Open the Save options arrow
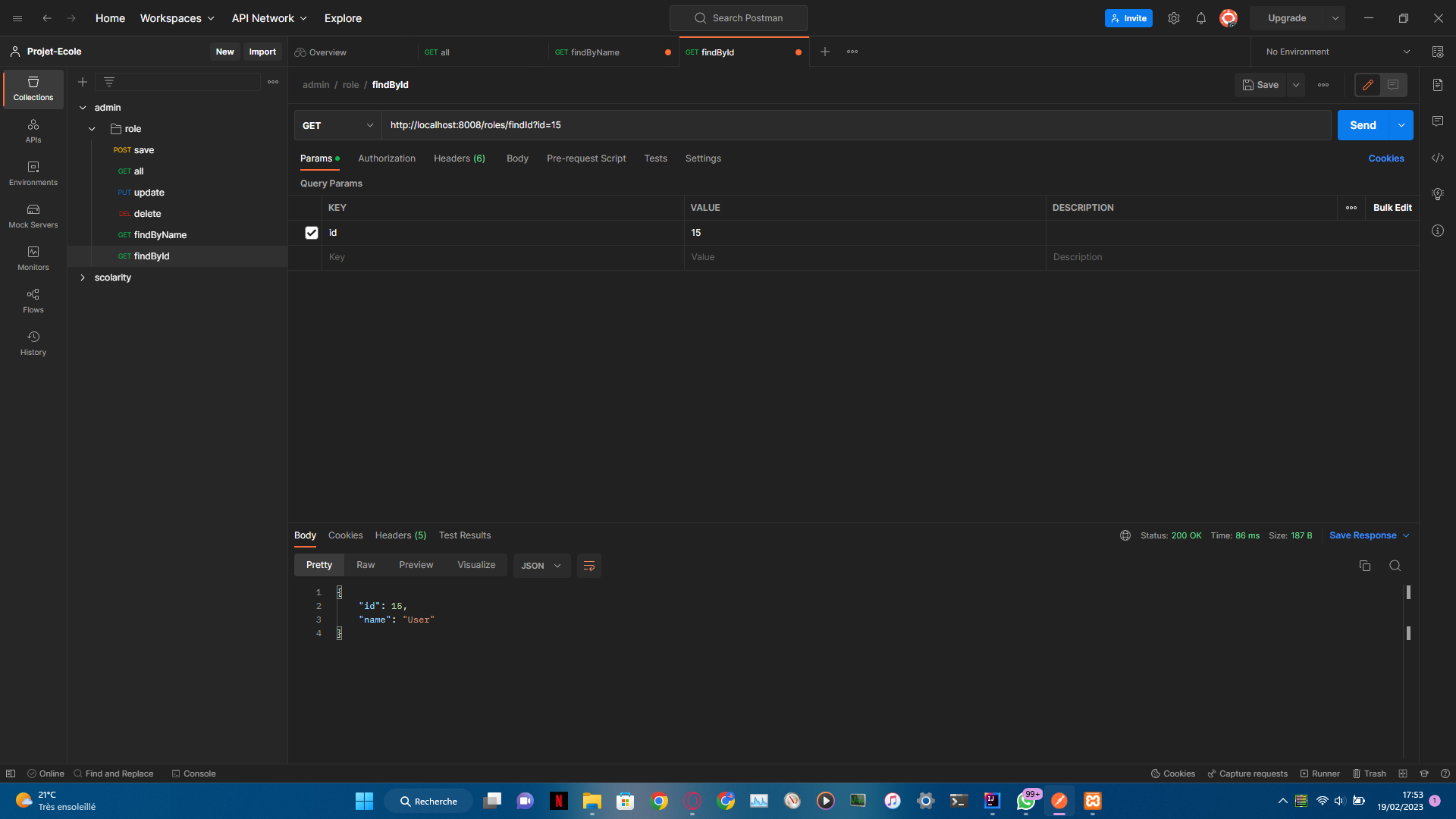The height and width of the screenshot is (819, 1456). pos(1297,85)
